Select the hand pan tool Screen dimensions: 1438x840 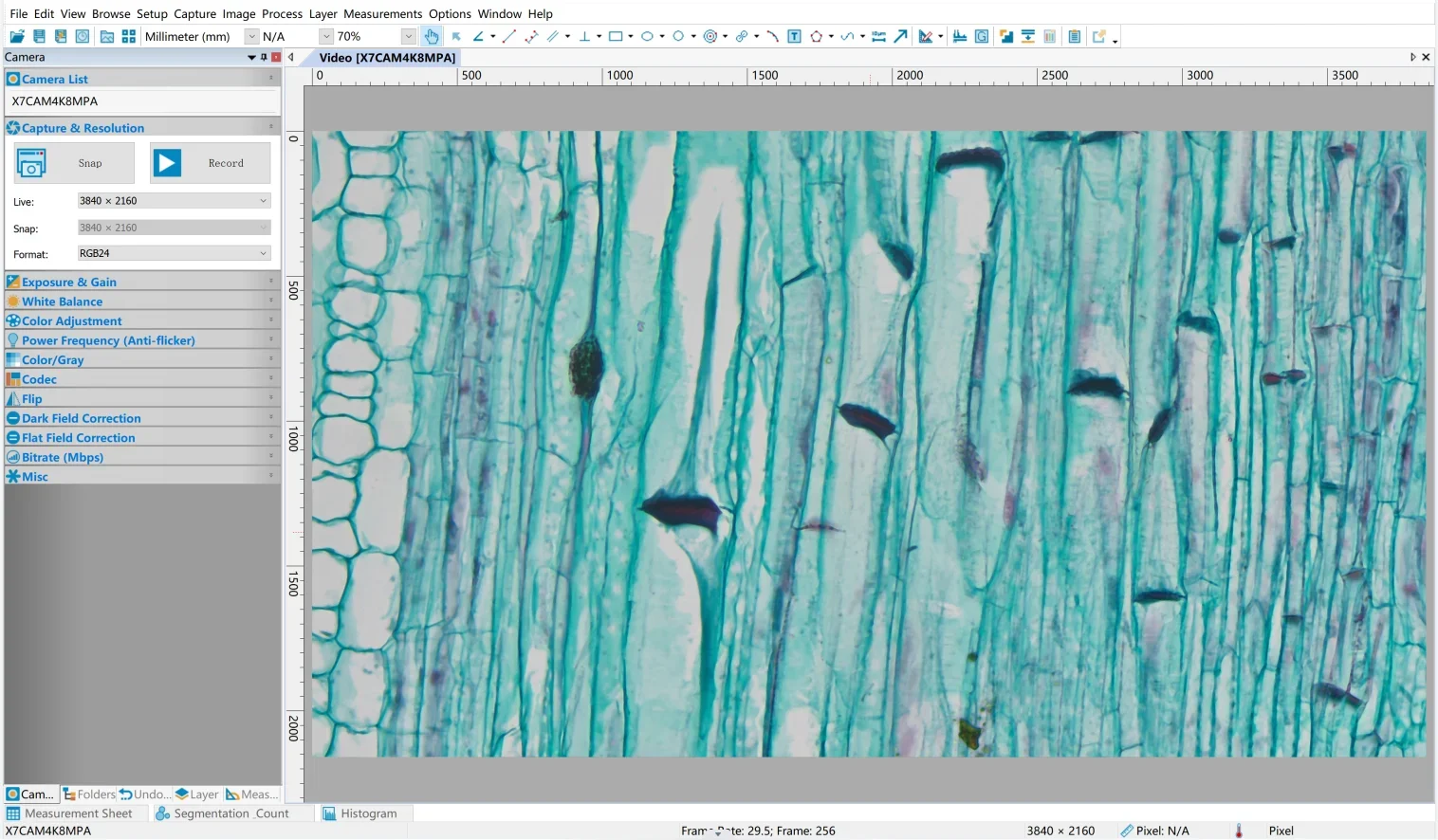(x=432, y=37)
